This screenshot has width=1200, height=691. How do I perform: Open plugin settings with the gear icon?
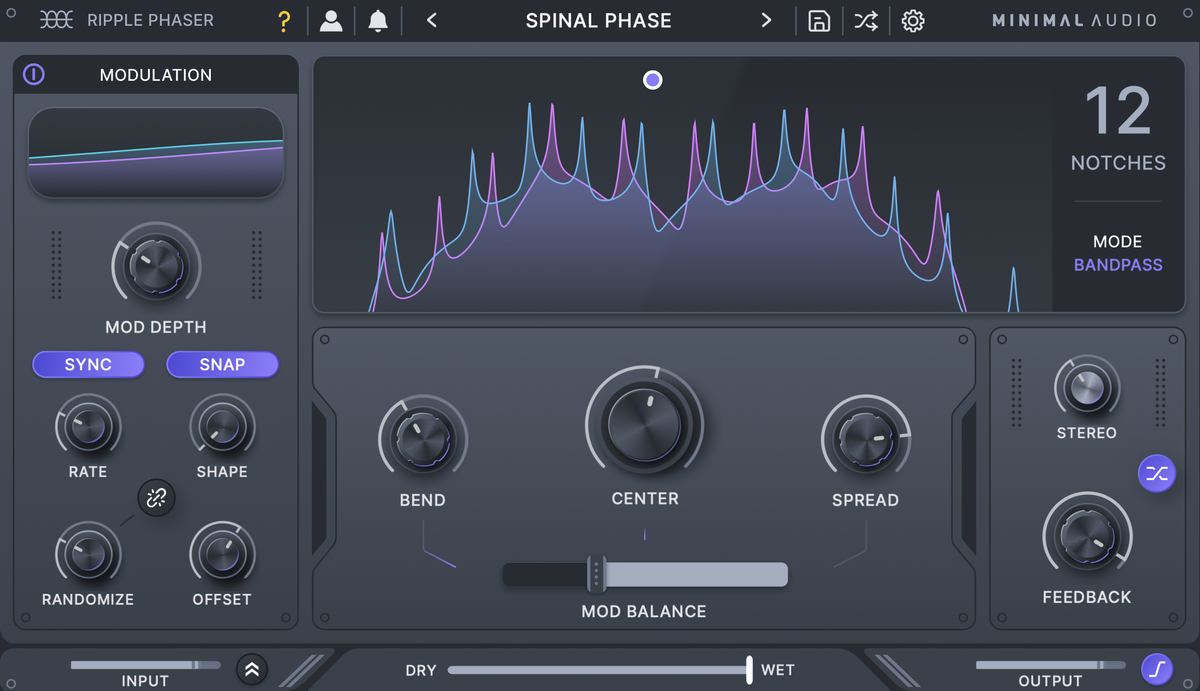[x=913, y=20]
